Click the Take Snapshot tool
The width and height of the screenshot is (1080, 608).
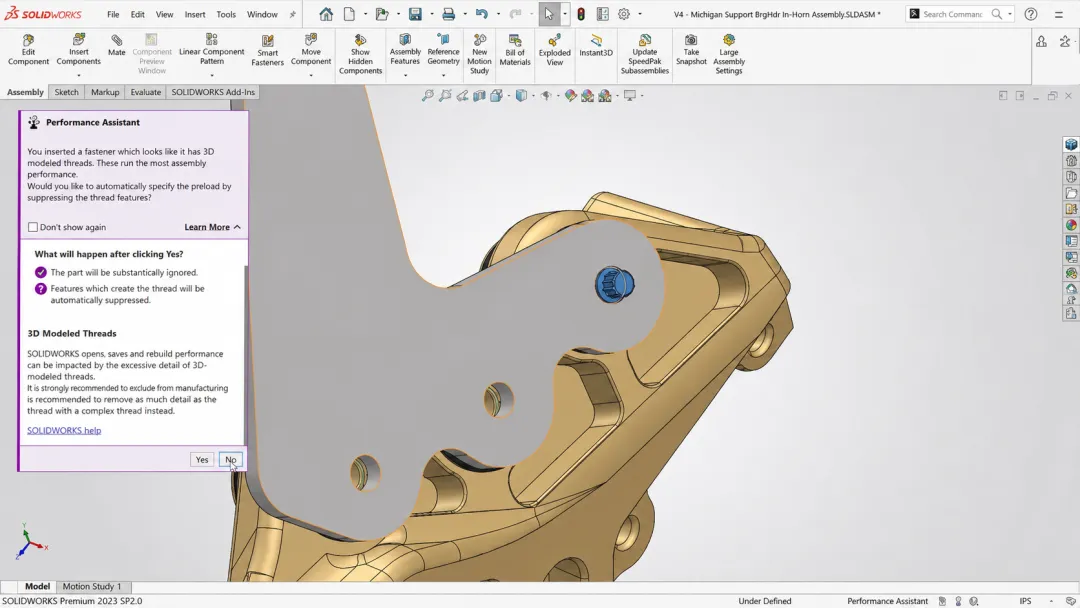click(x=691, y=50)
